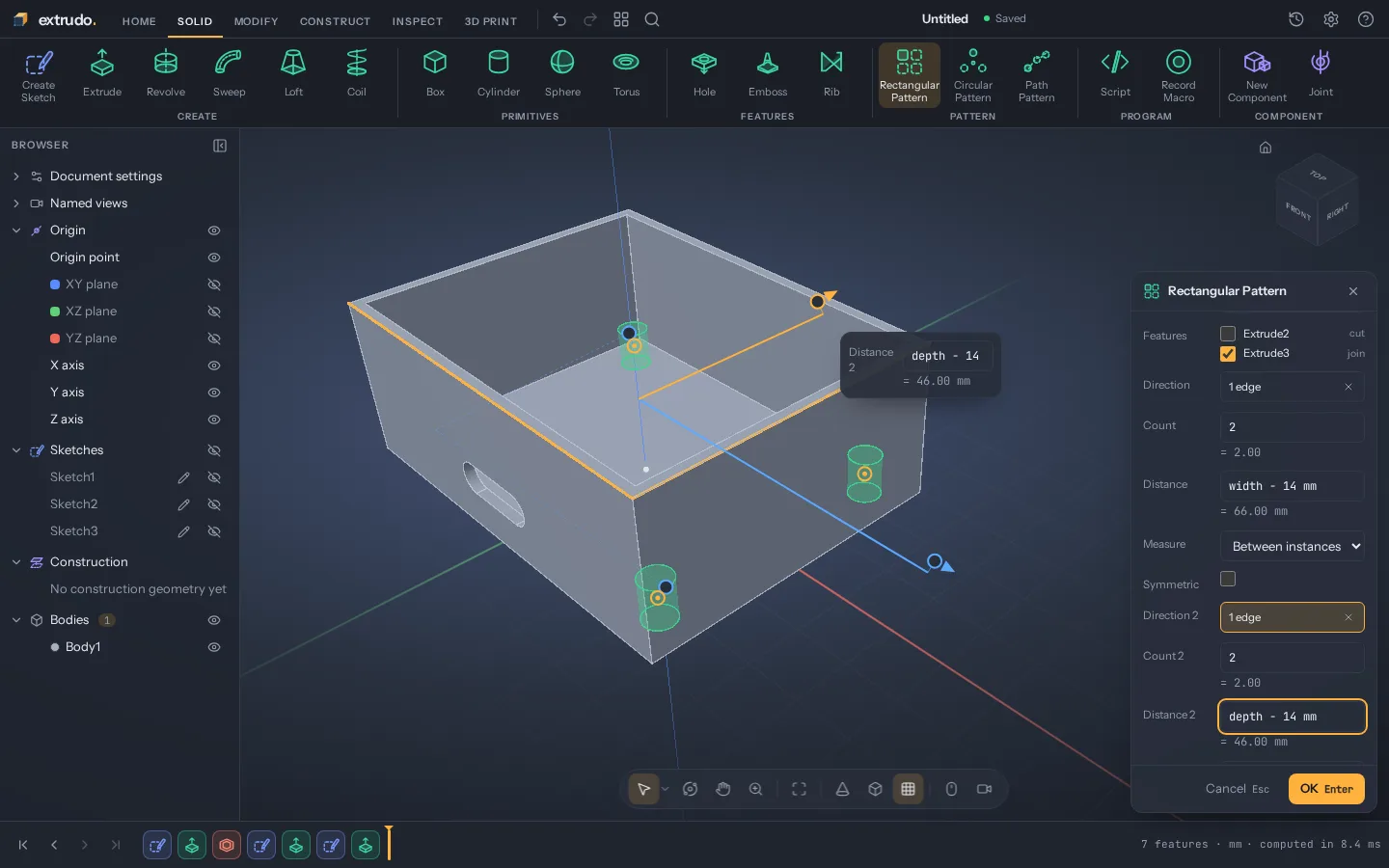Switch to the HOME tab
This screenshot has height=868, width=1389.
point(139,21)
